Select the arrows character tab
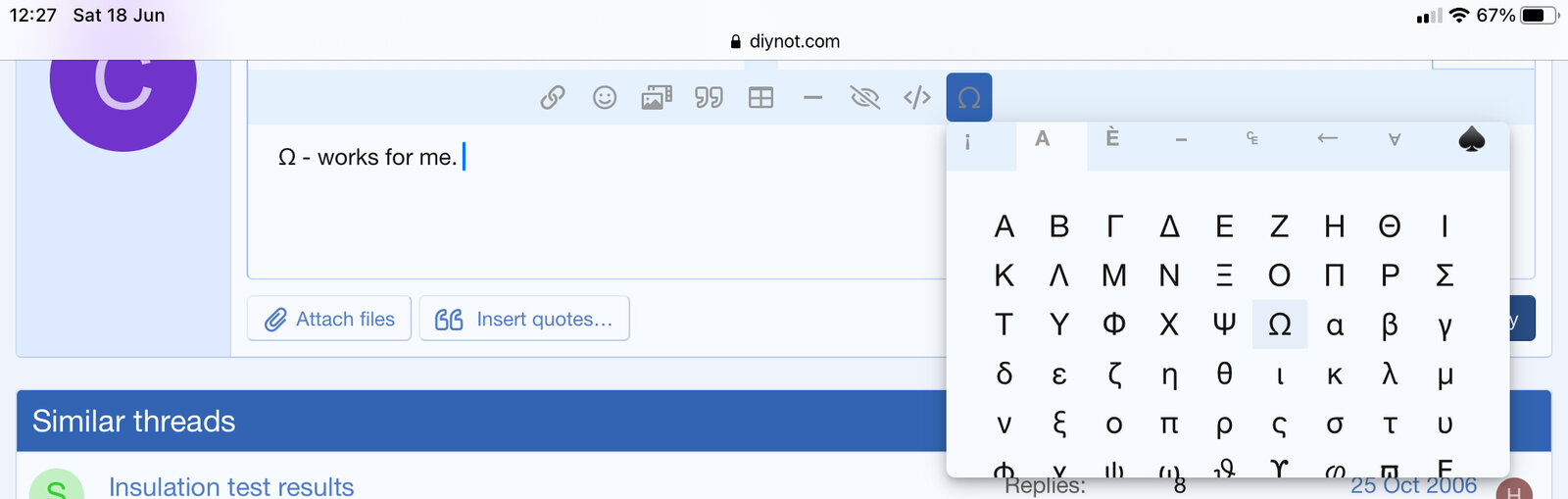The image size is (1568, 499). (1327, 139)
